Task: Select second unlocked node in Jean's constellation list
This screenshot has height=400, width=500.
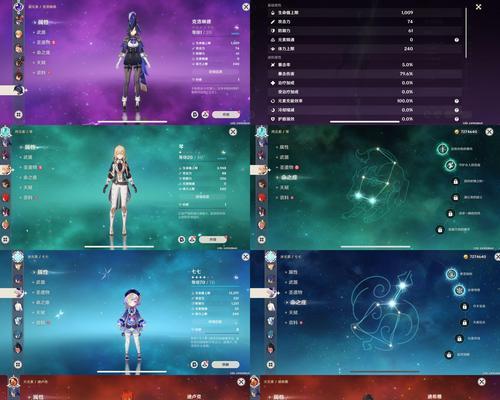Action: click(x=450, y=165)
